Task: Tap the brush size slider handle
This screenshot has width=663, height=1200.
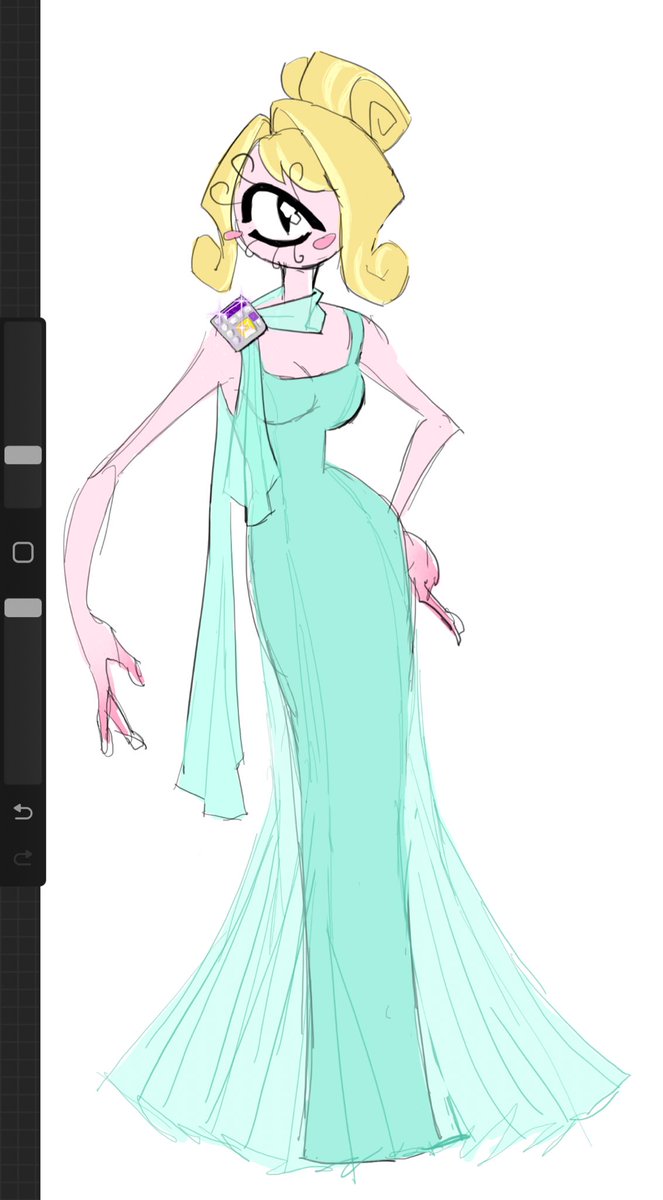Action: (x=23, y=455)
